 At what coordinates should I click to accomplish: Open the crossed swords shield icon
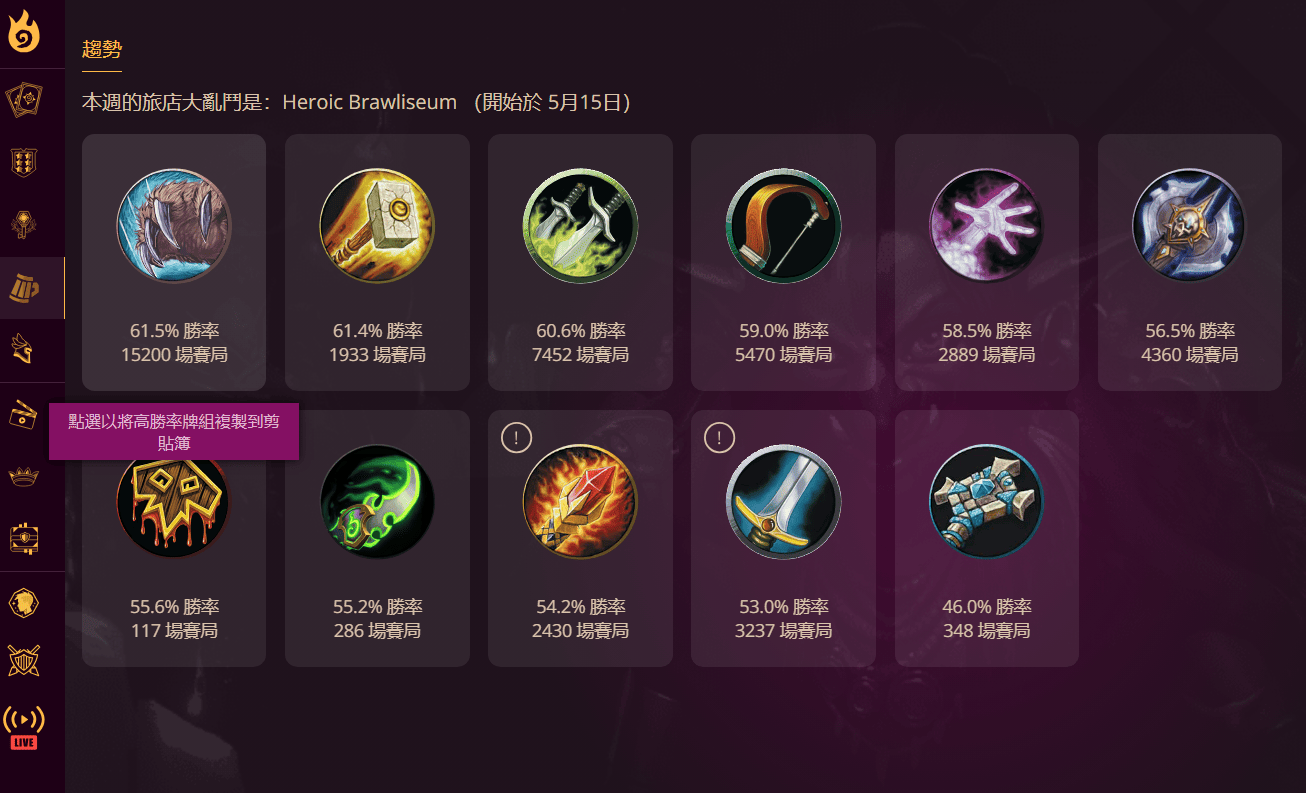(24, 661)
